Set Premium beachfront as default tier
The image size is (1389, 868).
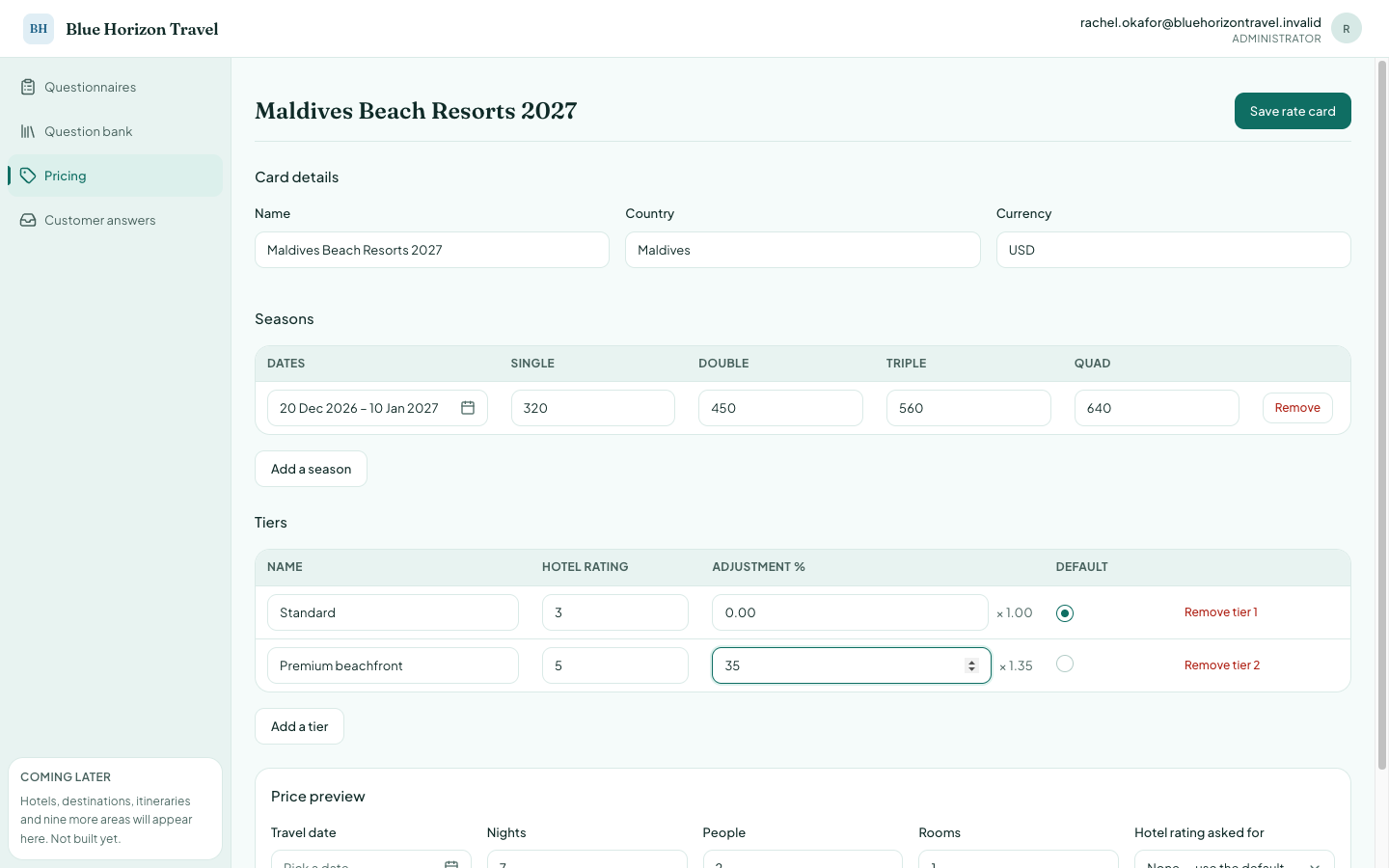pos(1065,664)
